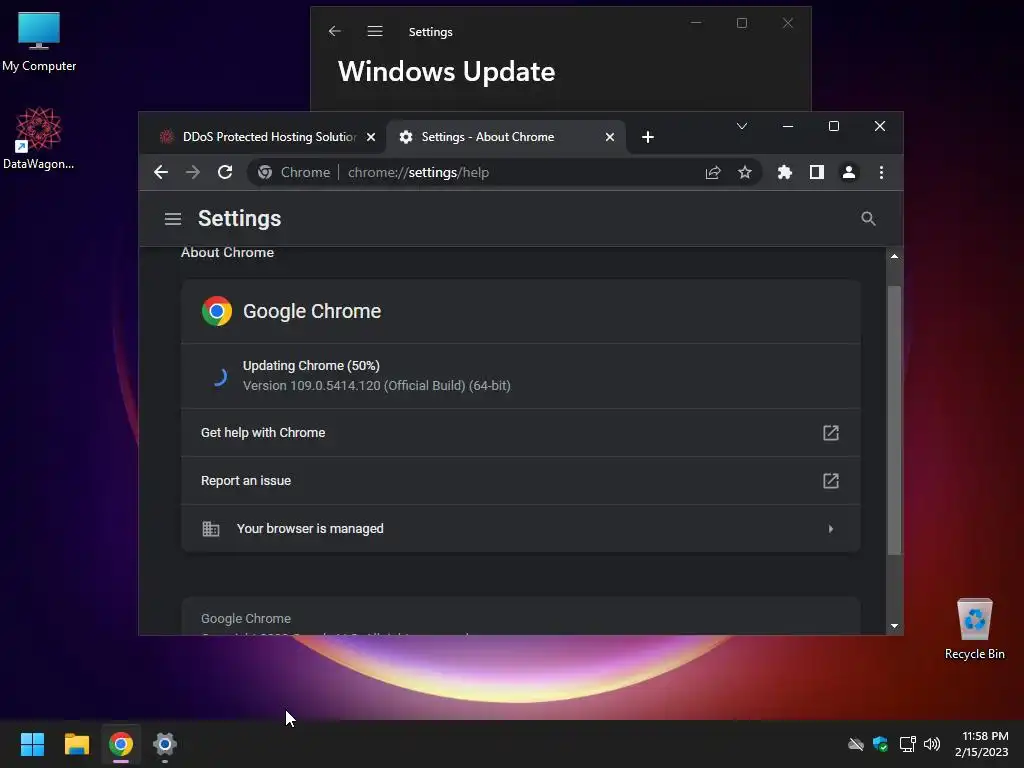Image resolution: width=1024 pixels, height=768 pixels.
Task: Expand Chrome tab search dropdown arrow
Action: pos(741,126)
